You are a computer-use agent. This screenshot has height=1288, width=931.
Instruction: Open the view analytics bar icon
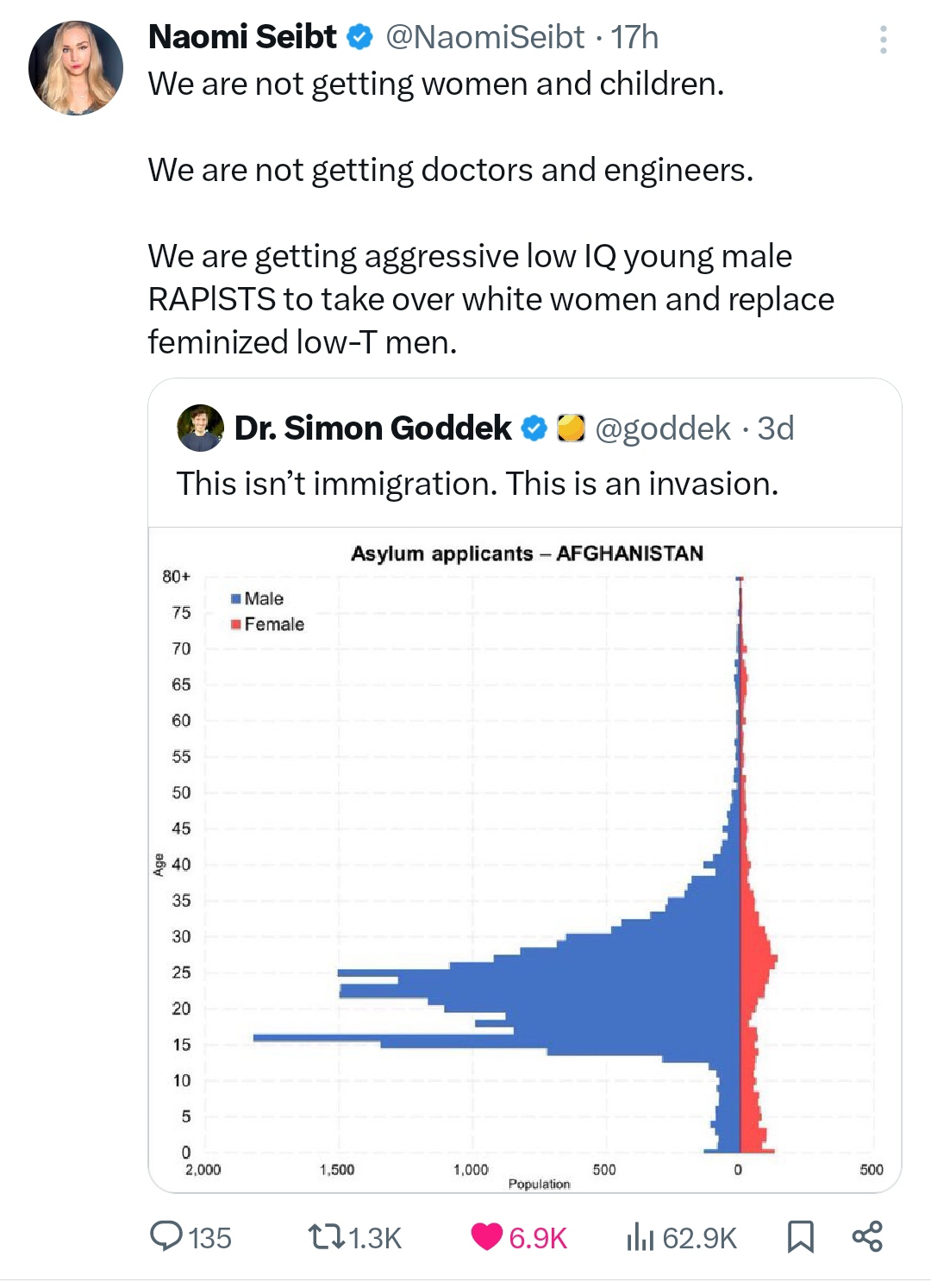click(640, 1237)
